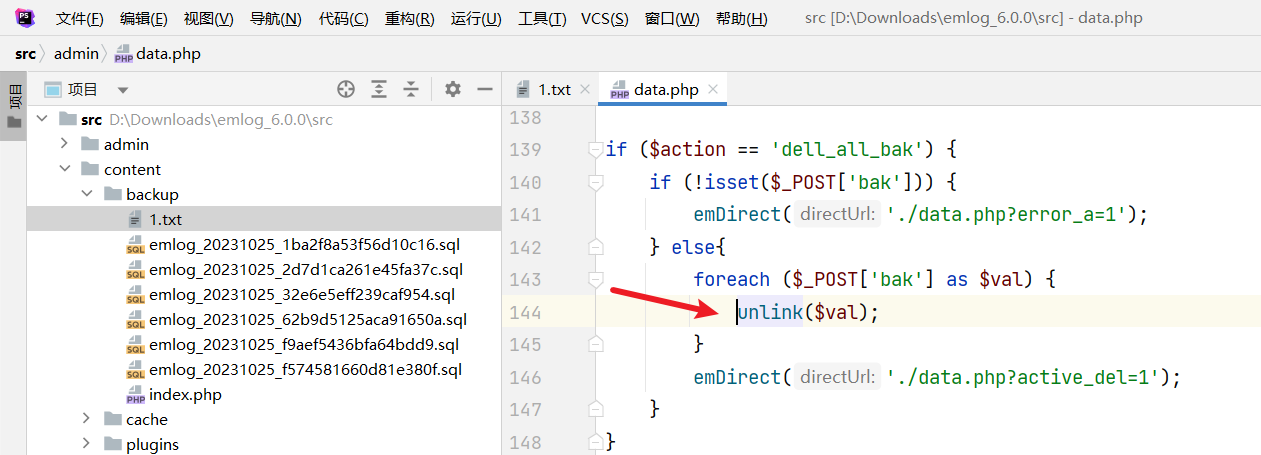The image size is (1261, 455).
Task: Click line number 139 in the gutter
Action: click(x=525, y=150)
